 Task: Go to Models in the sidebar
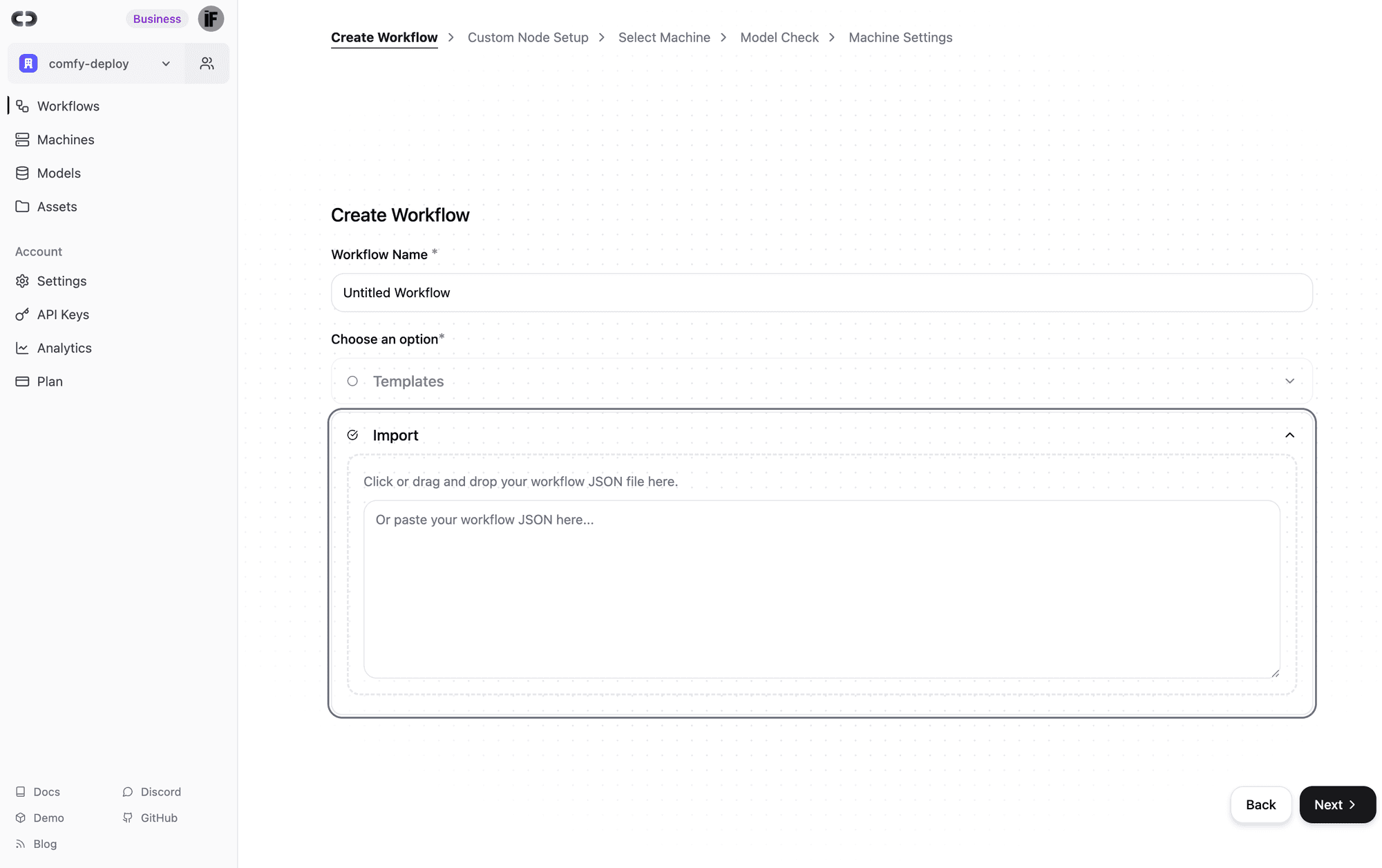(59, 173)
